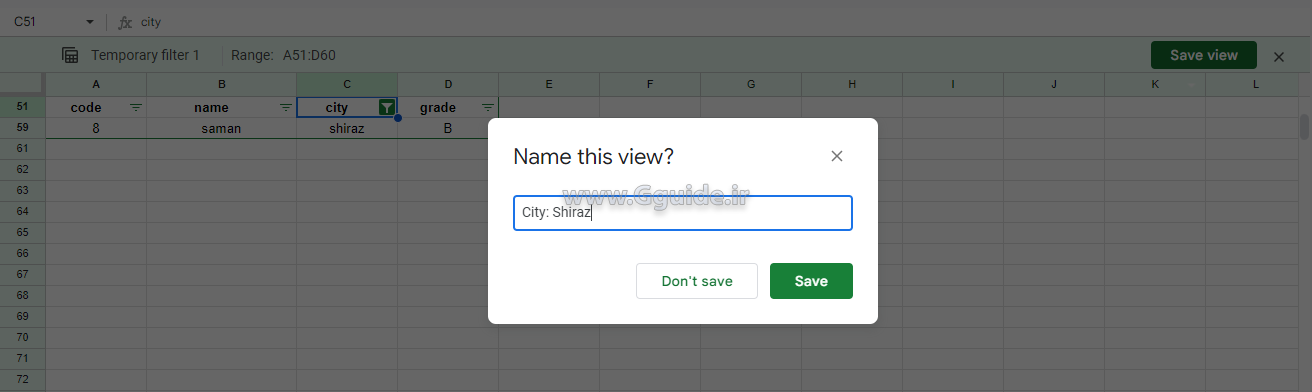Select row 63 header
Viewport: 1312px width, 392px height.
[23, 190]
